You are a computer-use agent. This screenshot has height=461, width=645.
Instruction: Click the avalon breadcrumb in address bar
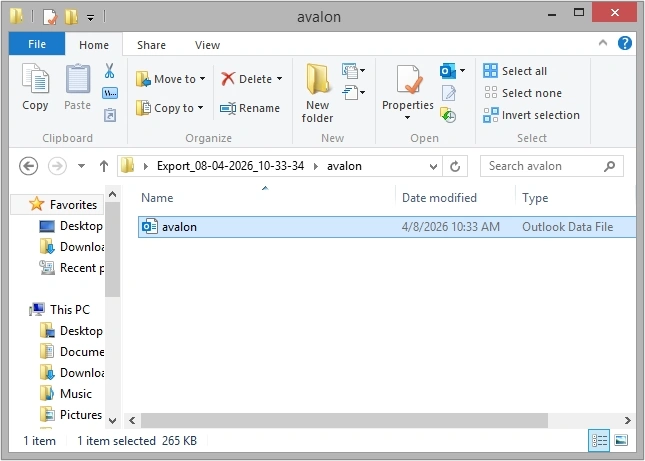pos(344,166)
